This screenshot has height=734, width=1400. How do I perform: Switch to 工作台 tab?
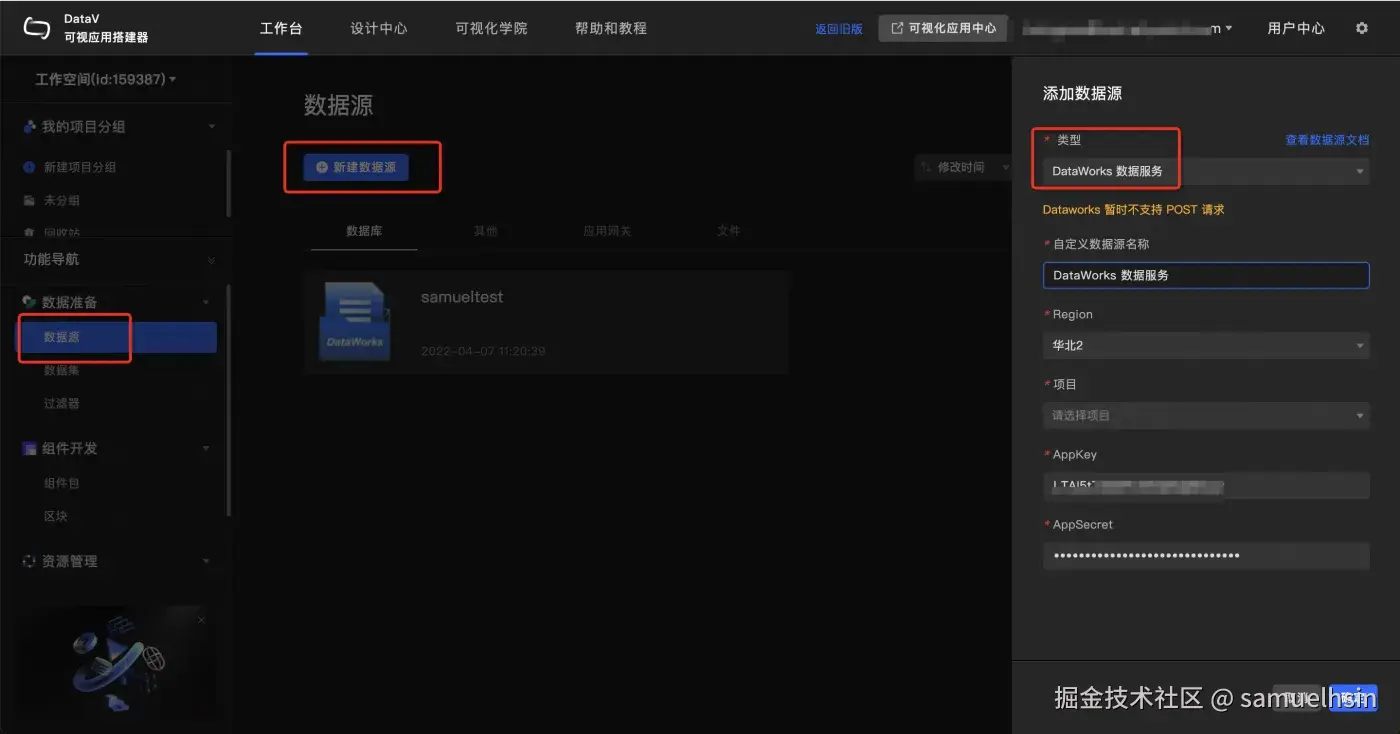(x=281, y=28)
